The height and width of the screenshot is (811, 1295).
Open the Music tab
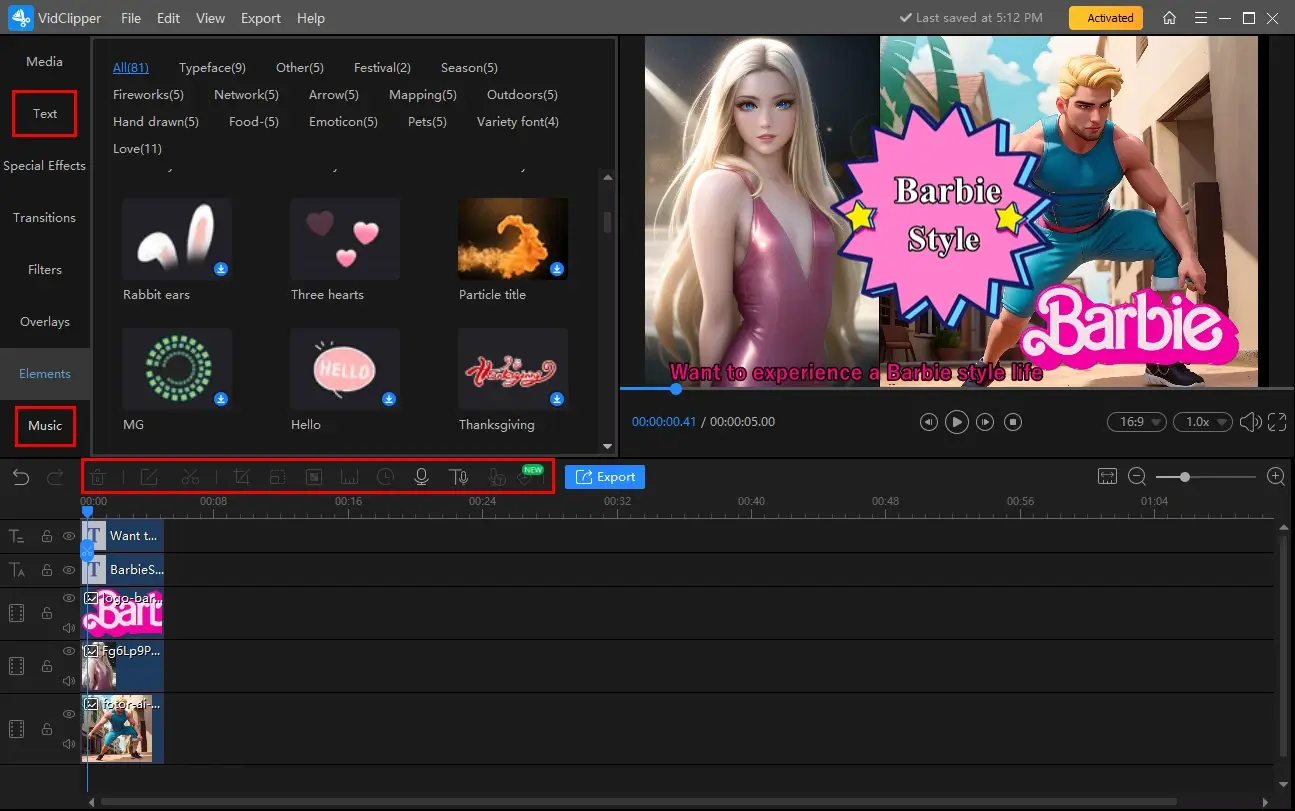(45, 426)
